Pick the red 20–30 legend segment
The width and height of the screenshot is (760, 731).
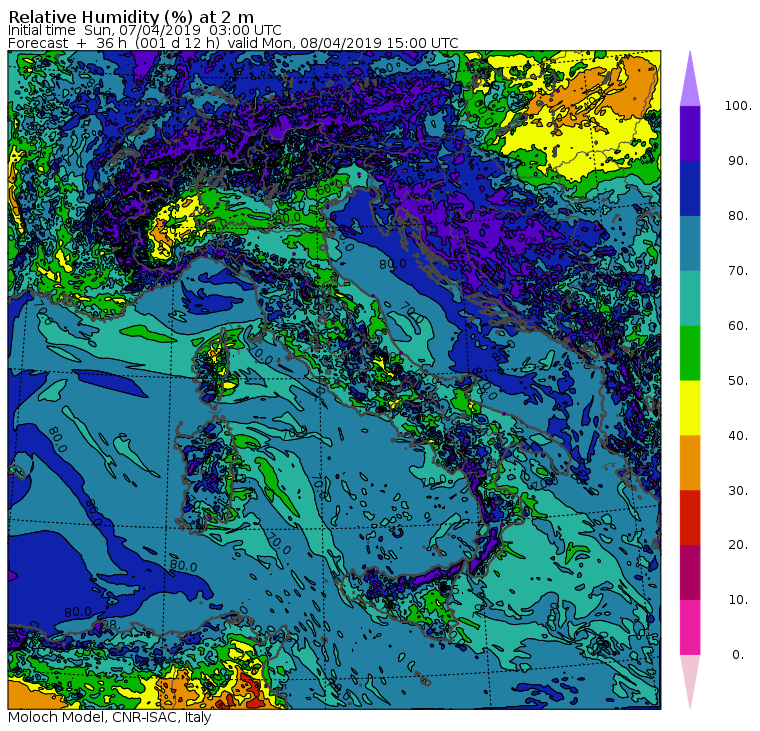pyautogui.click(x=690, y=518)
